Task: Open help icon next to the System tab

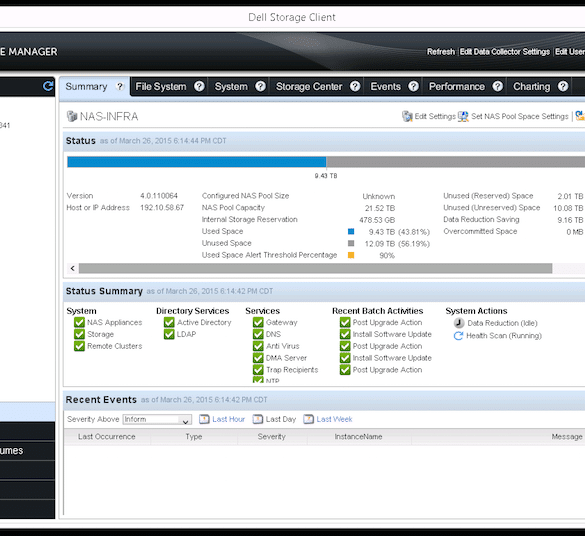Action: pyautogui.click(x=260, y=87)
